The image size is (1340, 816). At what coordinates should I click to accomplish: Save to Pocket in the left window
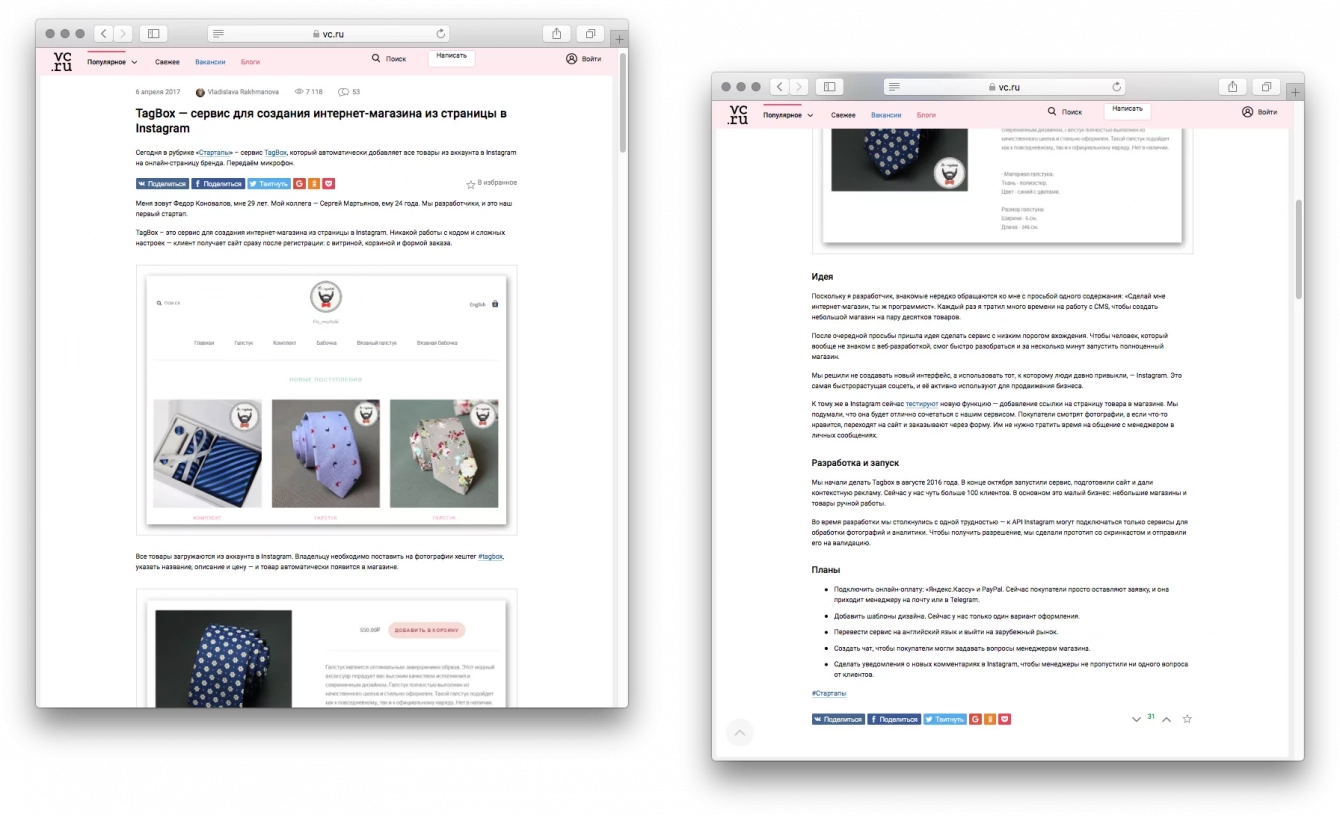328,184
